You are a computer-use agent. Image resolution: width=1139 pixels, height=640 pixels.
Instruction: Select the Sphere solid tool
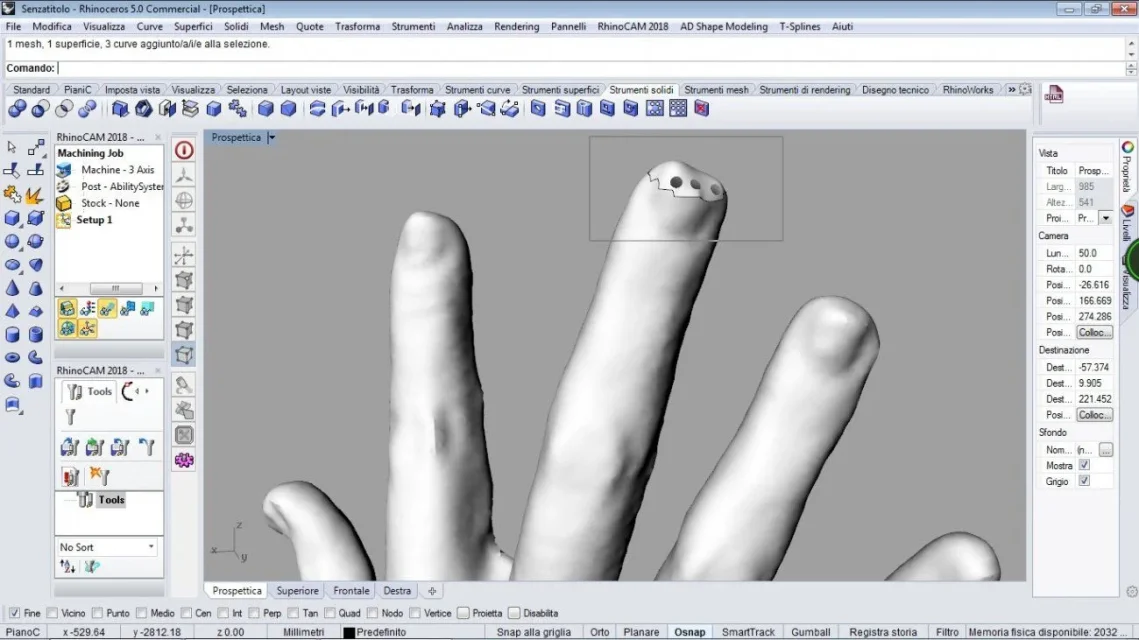click(12, 241)
